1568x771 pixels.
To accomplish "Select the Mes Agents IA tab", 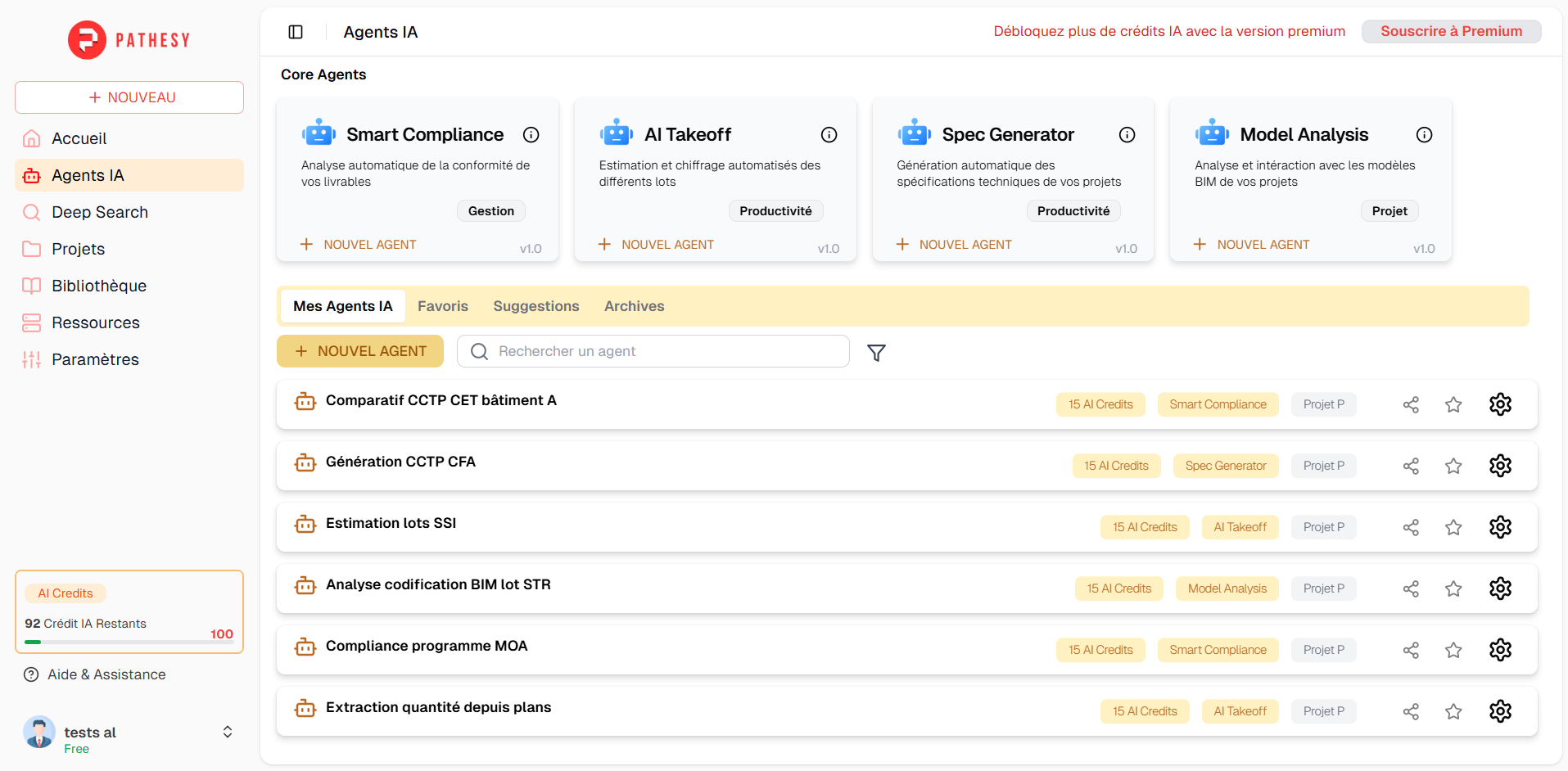I will (343, 306).
